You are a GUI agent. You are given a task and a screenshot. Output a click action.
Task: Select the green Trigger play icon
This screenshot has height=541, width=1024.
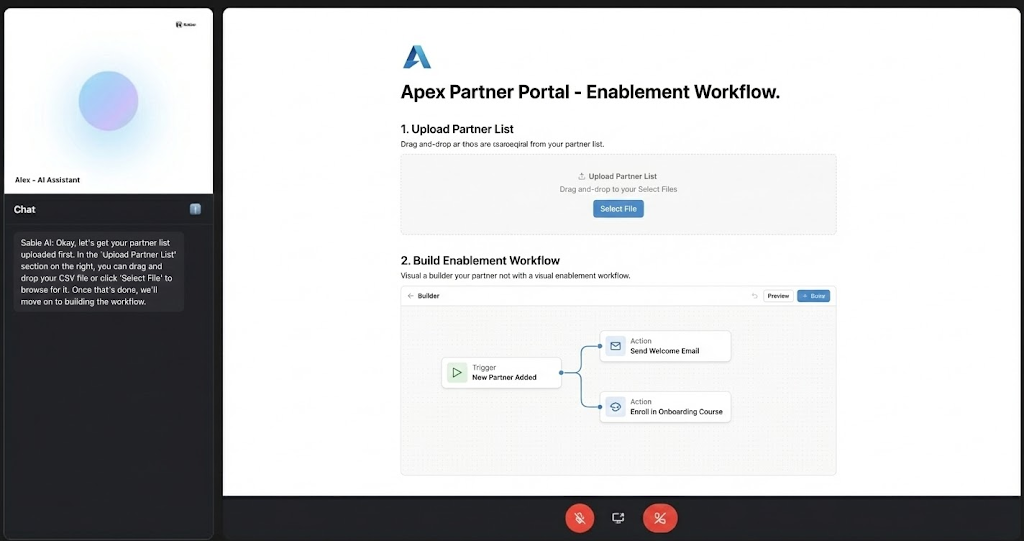(x=456, y=373)
